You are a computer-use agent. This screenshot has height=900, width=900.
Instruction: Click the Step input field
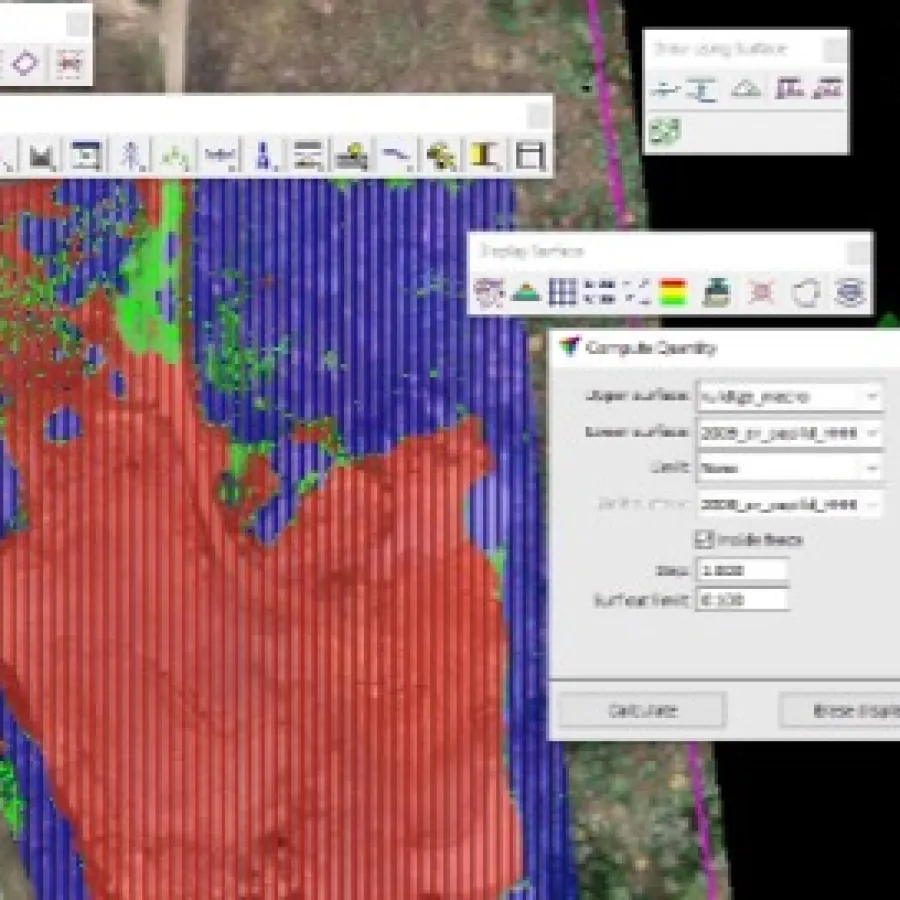coord(743,570)
